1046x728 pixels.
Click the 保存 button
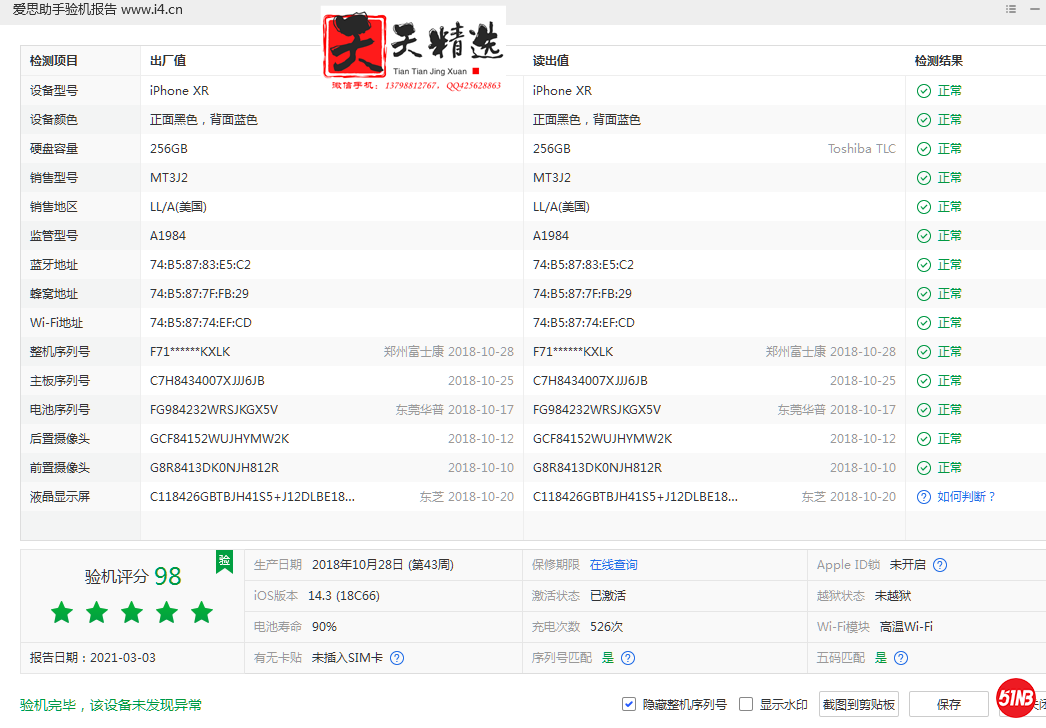pyautogui.click(x=949, y=704)
